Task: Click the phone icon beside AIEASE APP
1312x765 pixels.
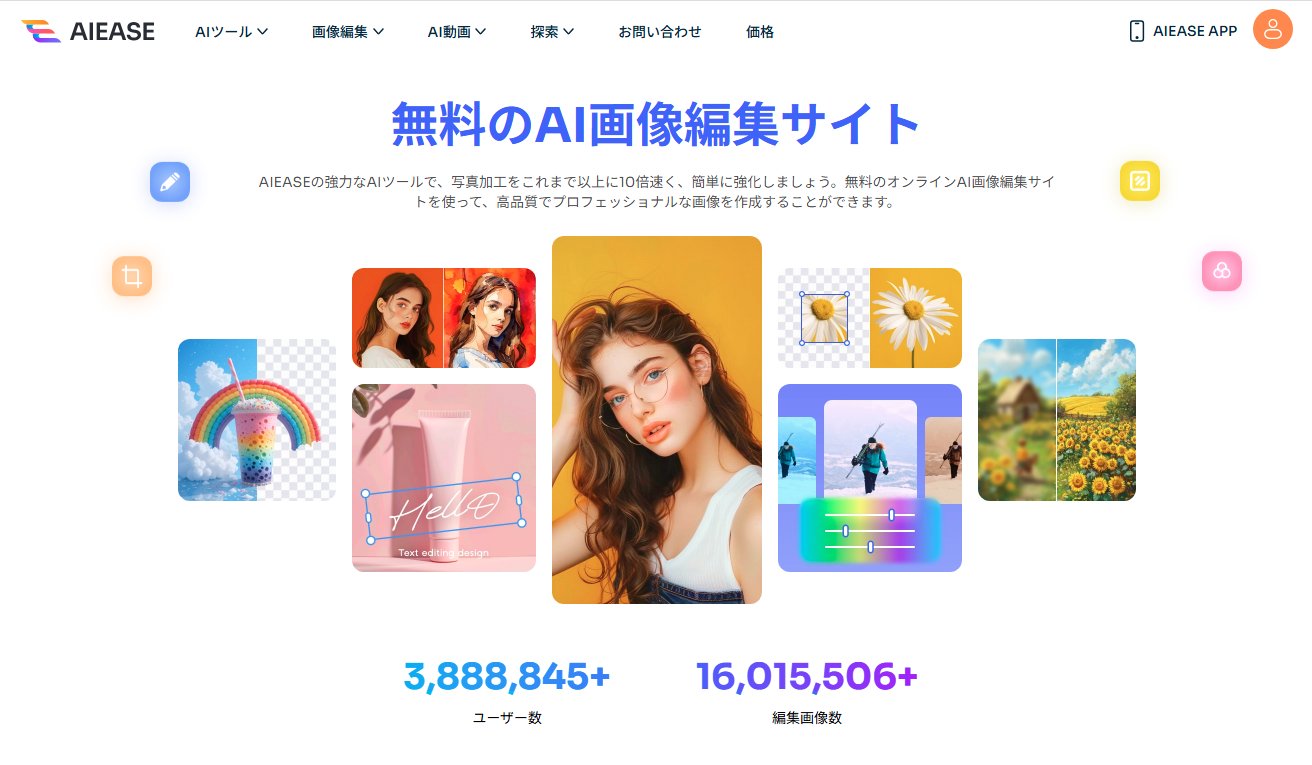Action: coord(1136,31)
